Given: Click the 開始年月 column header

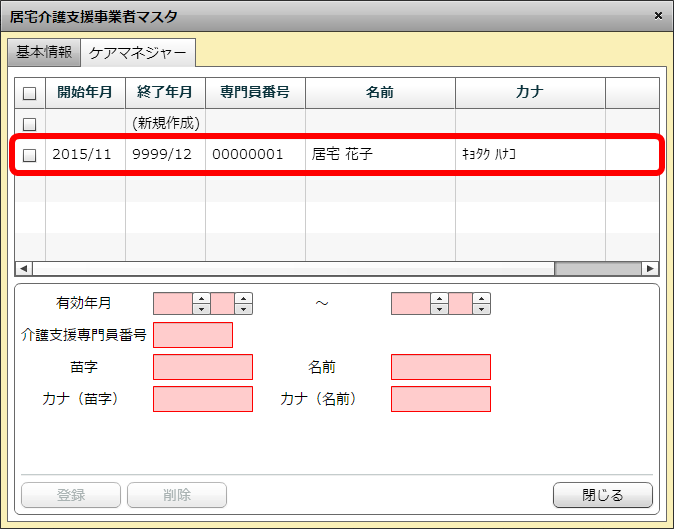Looking at the screenshot, I should tap(85, 93).
